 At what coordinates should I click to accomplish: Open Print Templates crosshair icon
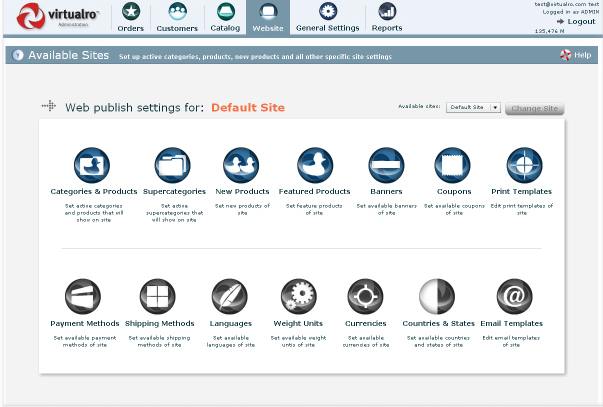click(x=525, y=165)
